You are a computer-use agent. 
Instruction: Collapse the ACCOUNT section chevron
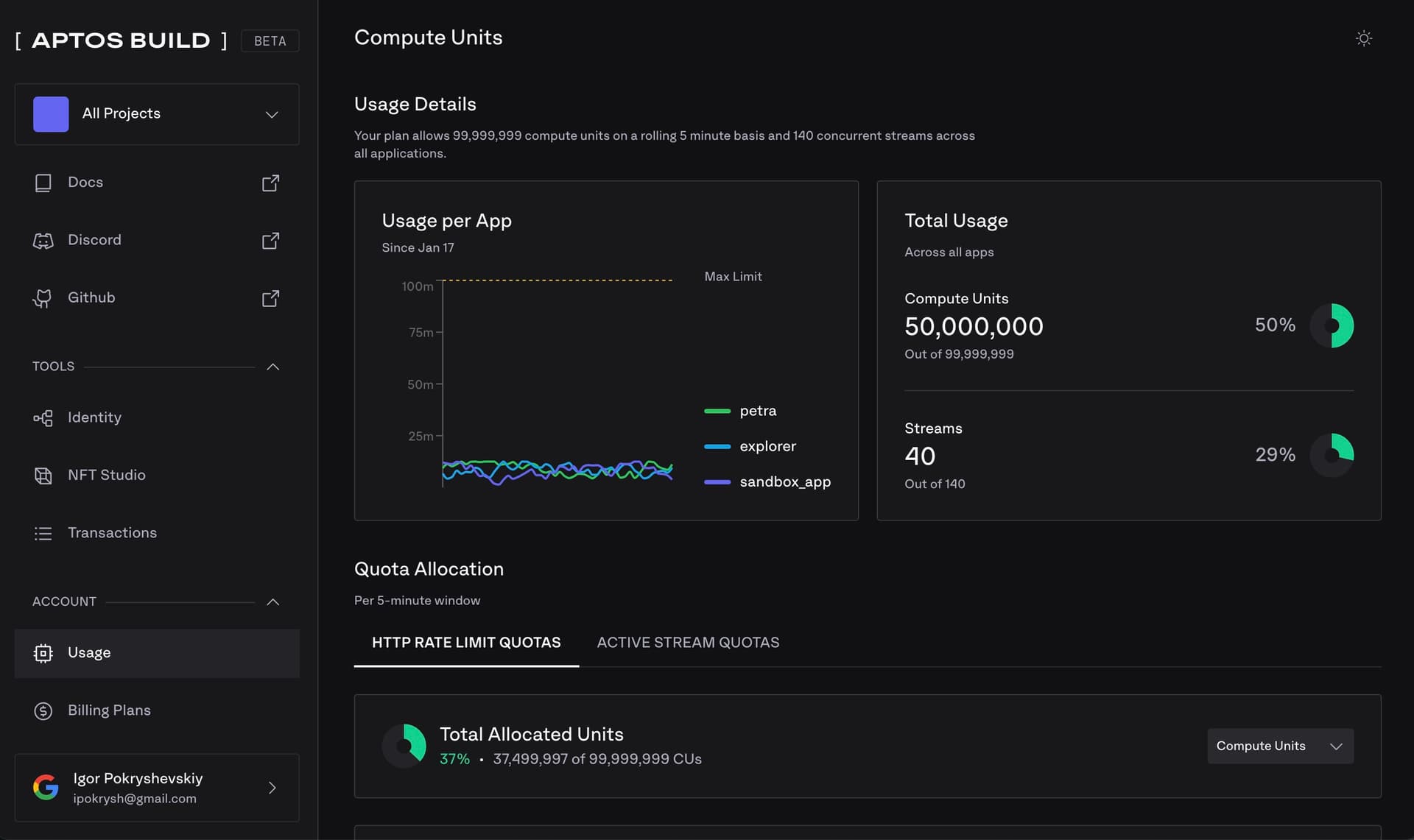272,601
